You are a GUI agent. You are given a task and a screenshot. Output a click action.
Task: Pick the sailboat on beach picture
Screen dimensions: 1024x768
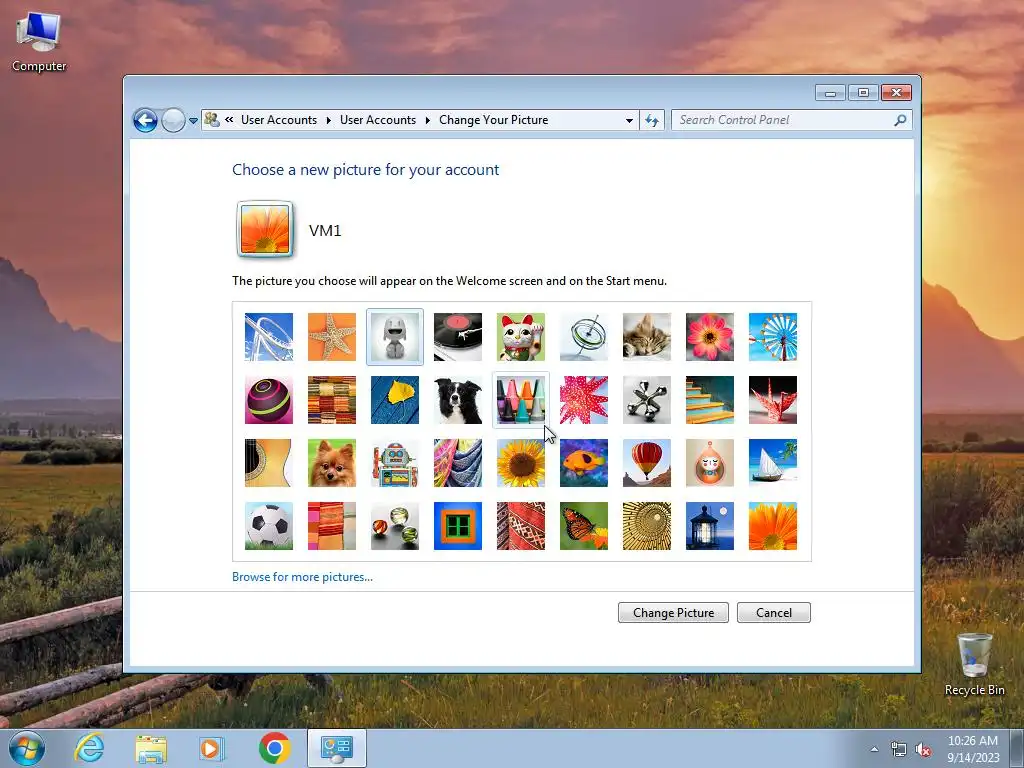(x=773, y=463)
